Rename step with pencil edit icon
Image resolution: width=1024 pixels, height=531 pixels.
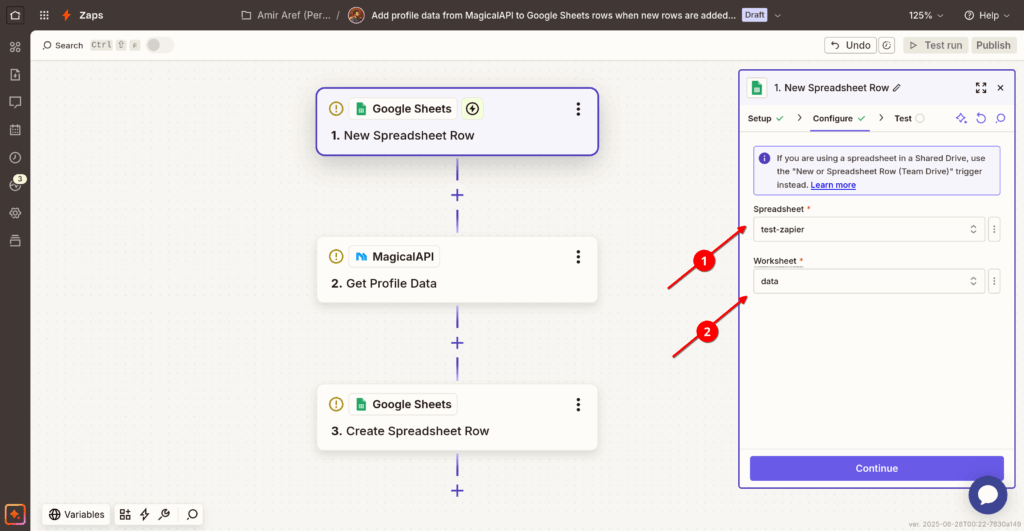click(897, 88)
